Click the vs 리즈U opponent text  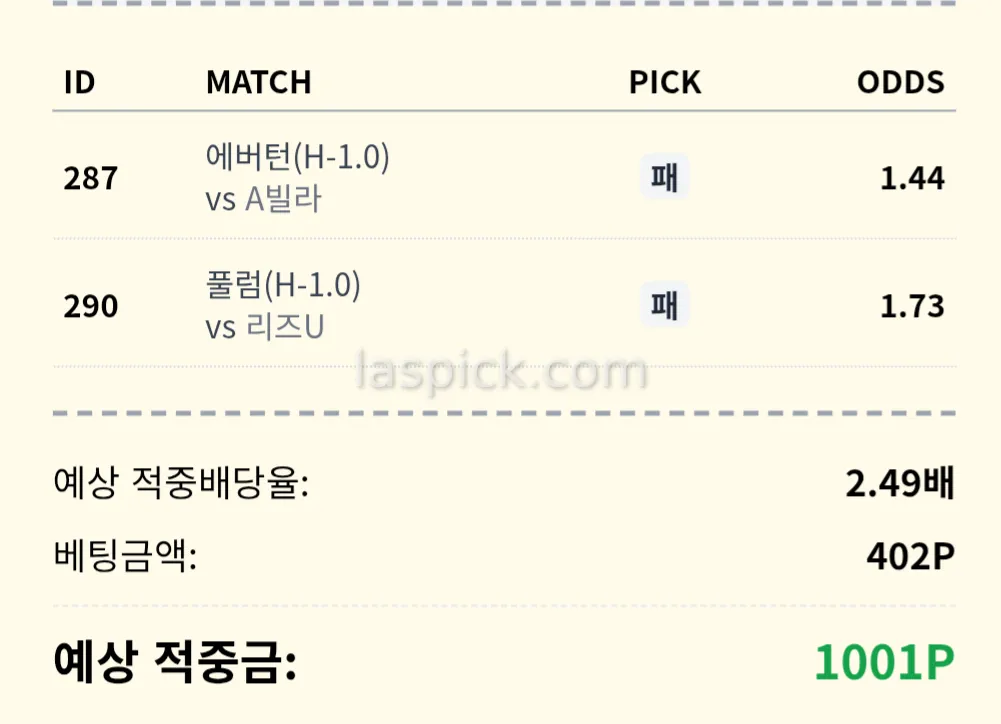click(265, 328)
